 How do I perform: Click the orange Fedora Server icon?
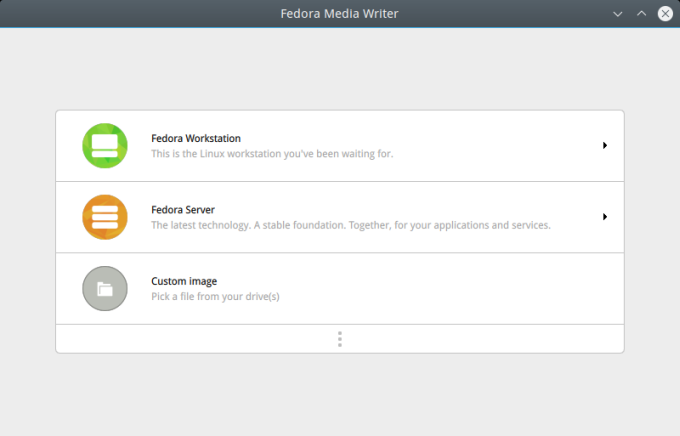(105, 217)
